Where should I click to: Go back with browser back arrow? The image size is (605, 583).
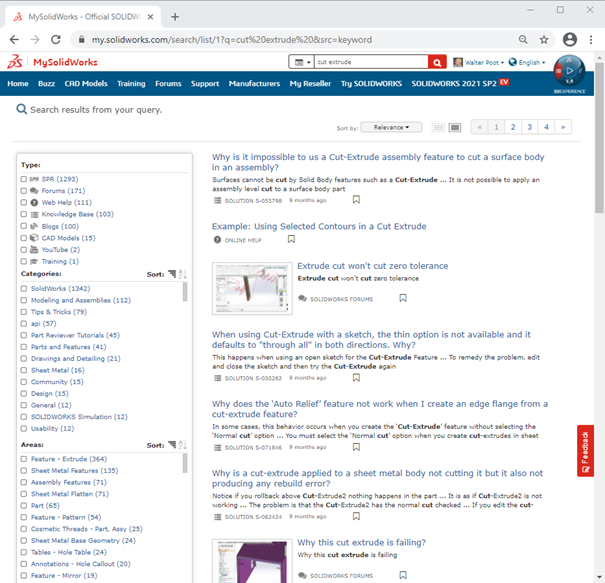click(x=14, y=39)
